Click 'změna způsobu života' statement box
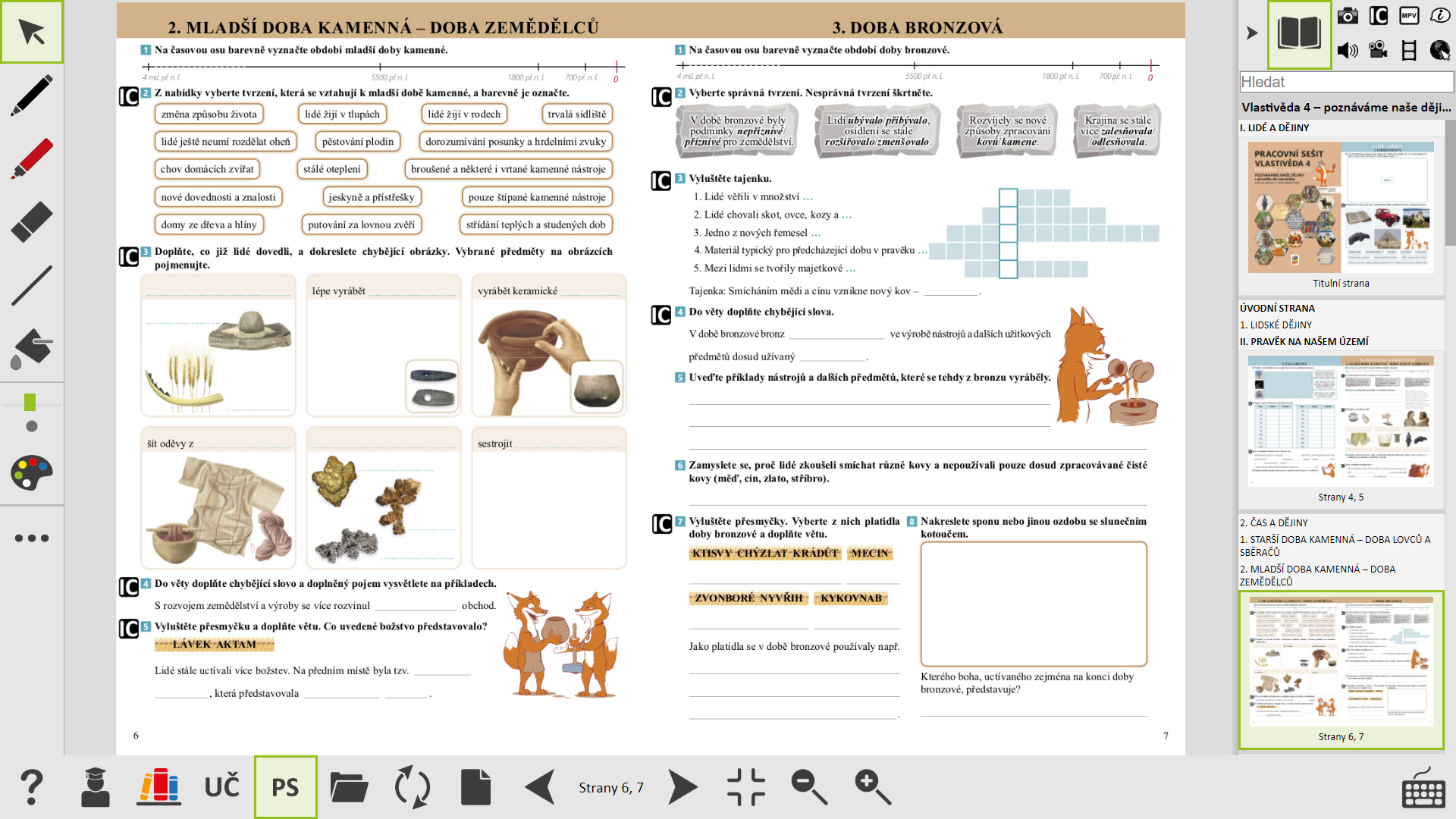The image size is (1456, 819). coord(209,114)
